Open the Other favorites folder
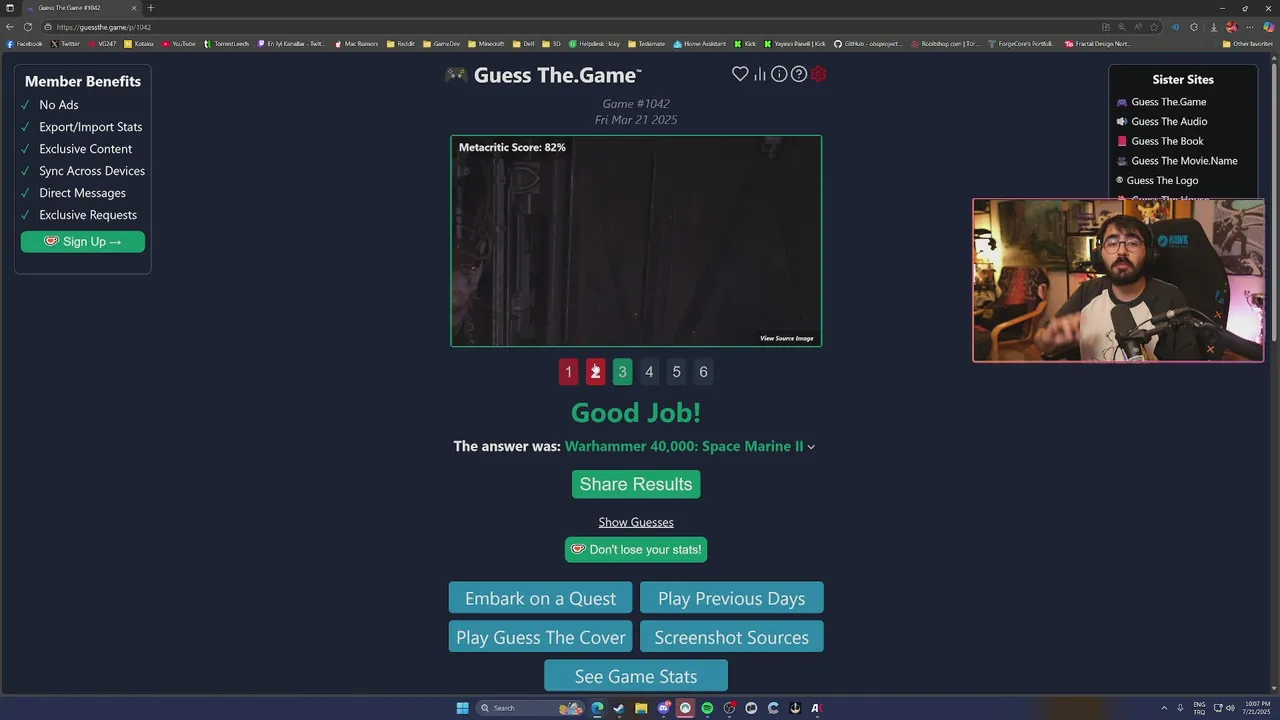Image resolution: width=1280 pixels, height=720 pixels. point(1247,44)
